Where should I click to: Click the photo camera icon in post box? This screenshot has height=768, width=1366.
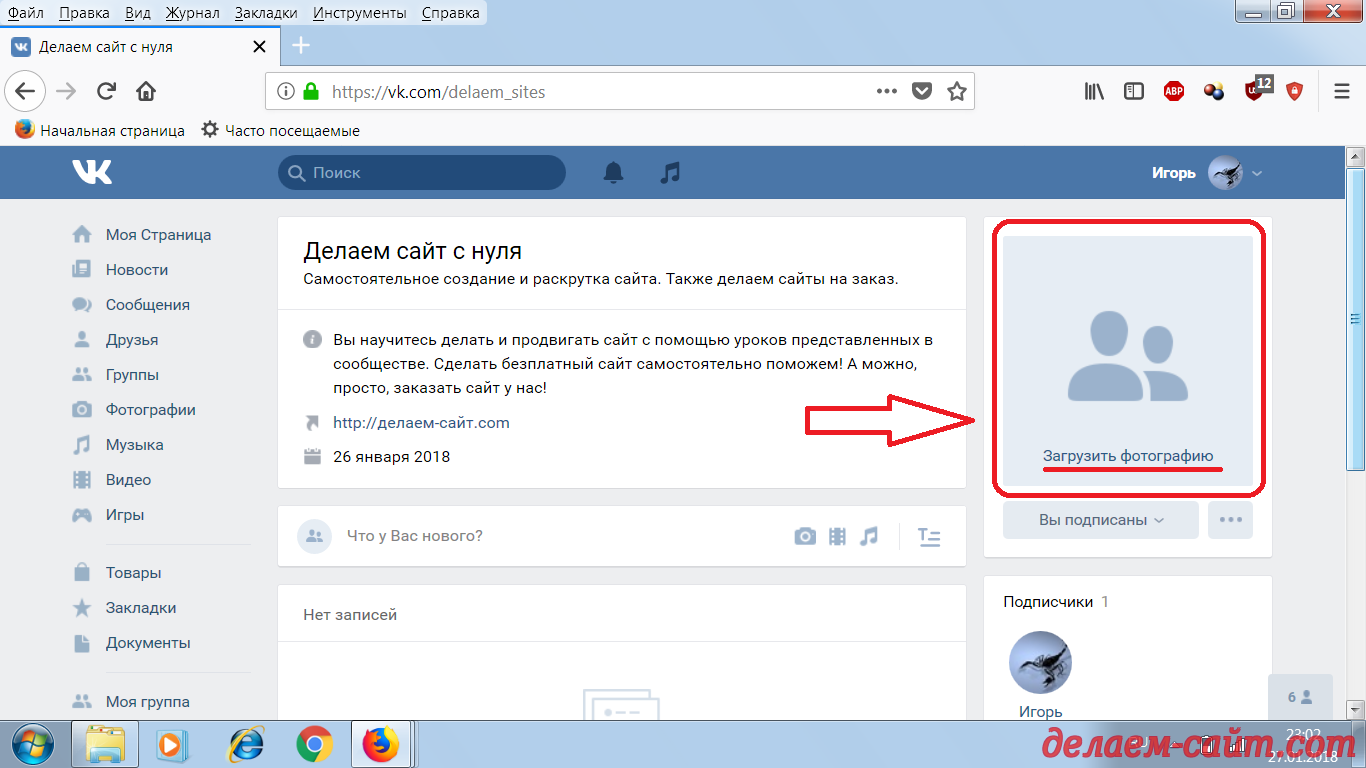click(x=805, y=536)
